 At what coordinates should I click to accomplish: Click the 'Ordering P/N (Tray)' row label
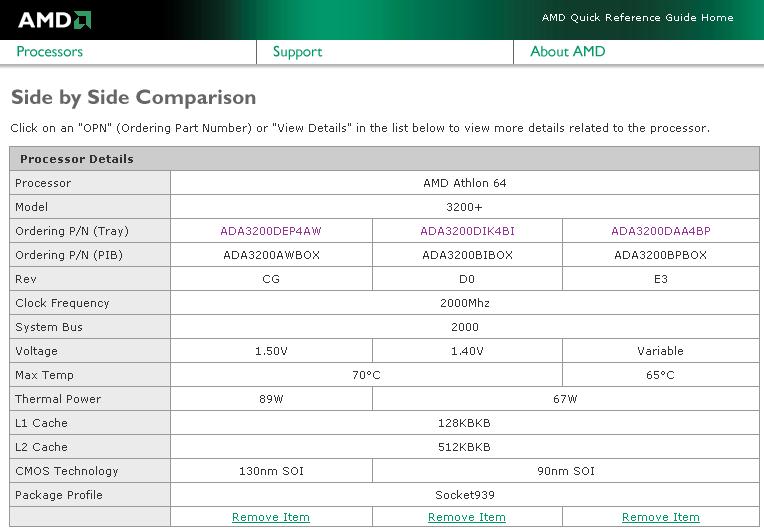tap(72, 231)
